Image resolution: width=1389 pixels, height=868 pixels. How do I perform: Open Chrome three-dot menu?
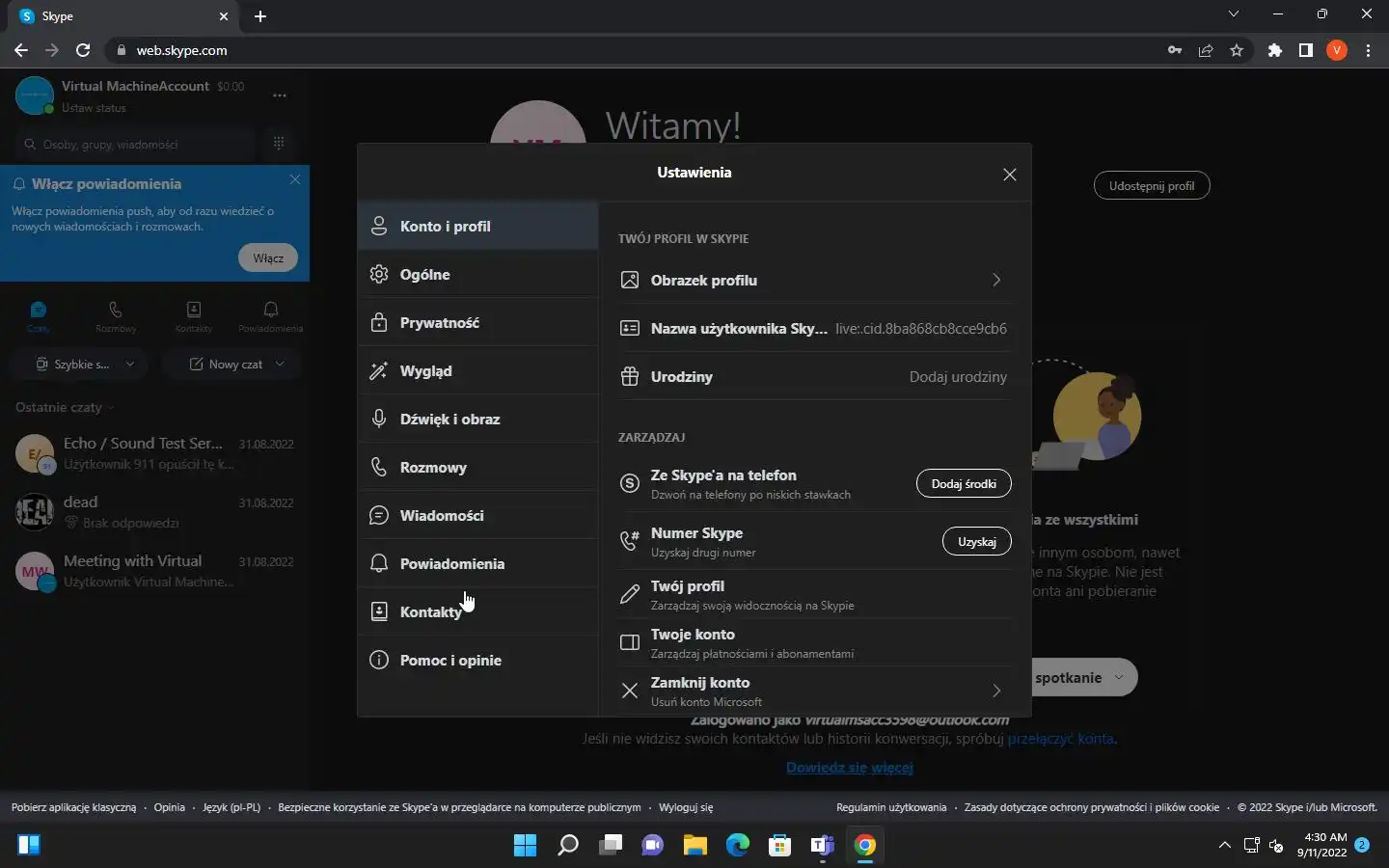click(x=1368, y=50)
